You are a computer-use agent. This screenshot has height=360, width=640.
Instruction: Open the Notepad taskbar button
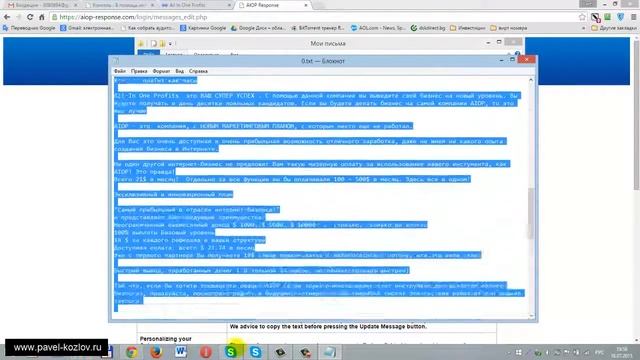coord(330,352)
